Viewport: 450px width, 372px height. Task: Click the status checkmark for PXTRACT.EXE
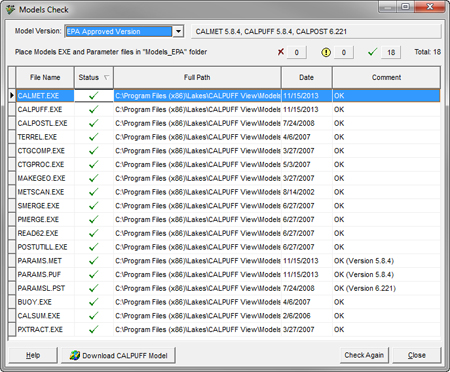pos(94,329)
